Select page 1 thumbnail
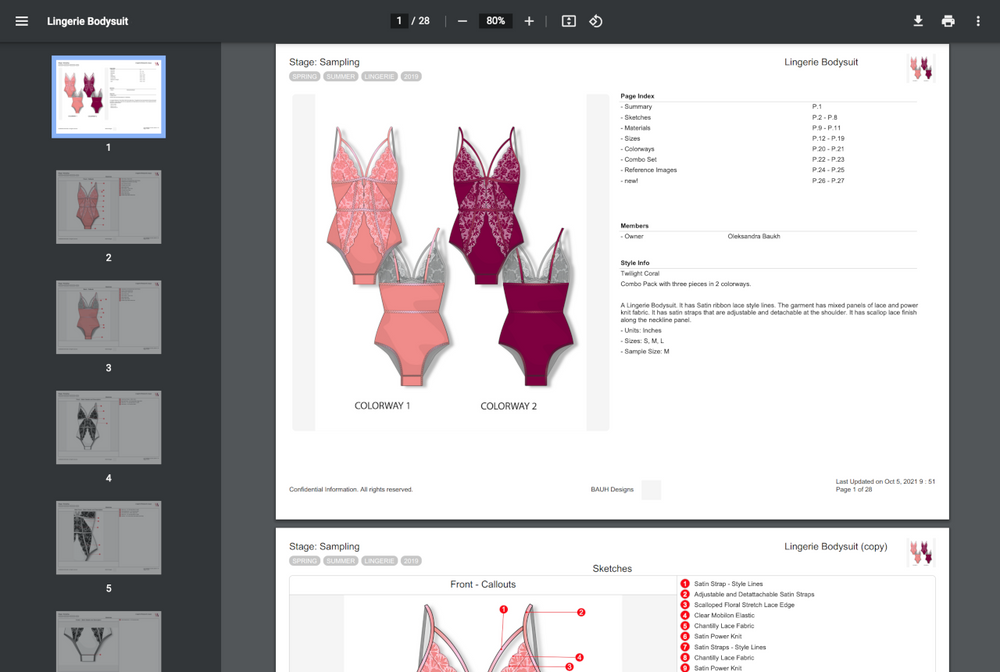This screenshot has width=1000, height=672. pyautogui.click(x=109, y=97)
